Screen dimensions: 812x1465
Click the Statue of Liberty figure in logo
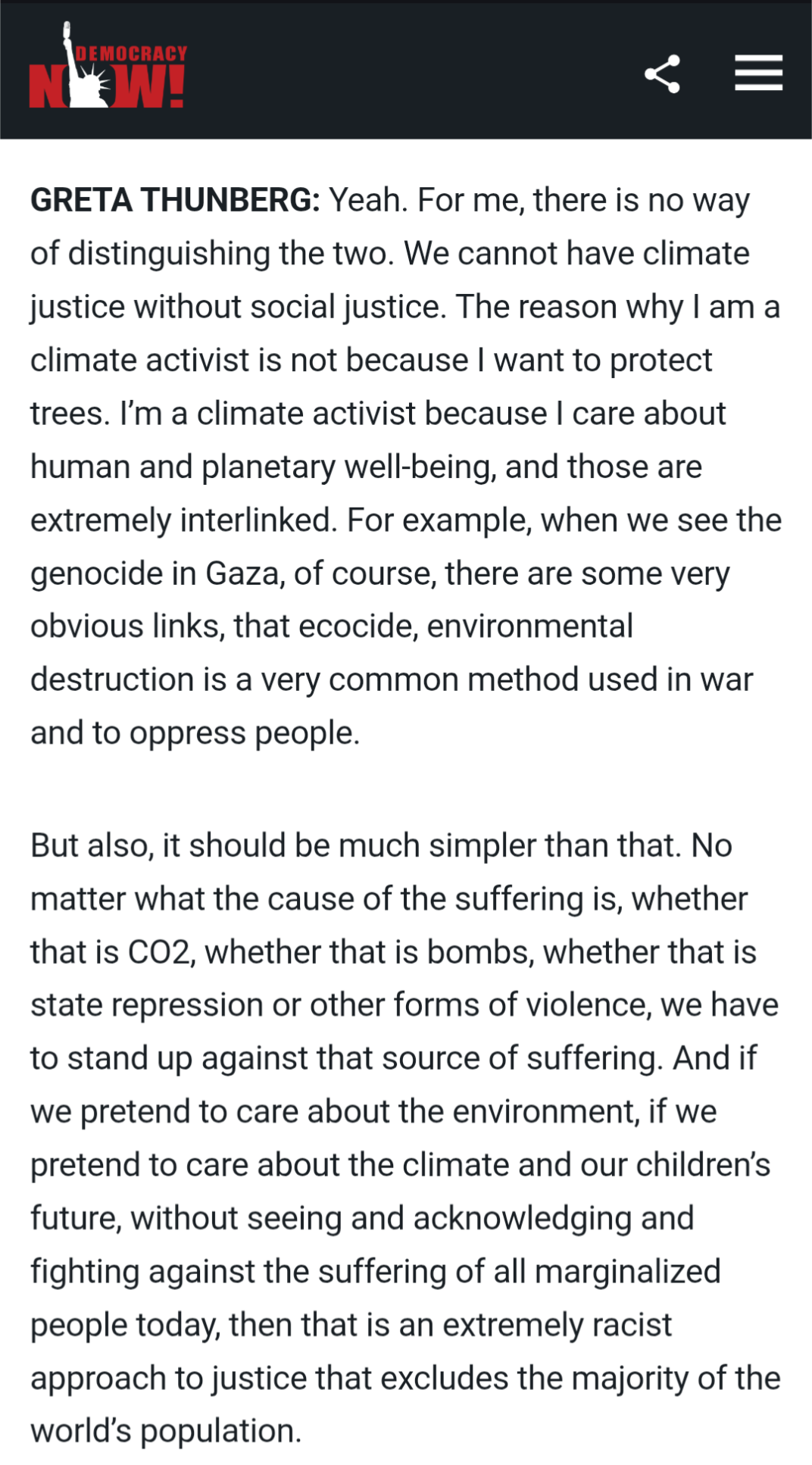click(x=85, y=65)
